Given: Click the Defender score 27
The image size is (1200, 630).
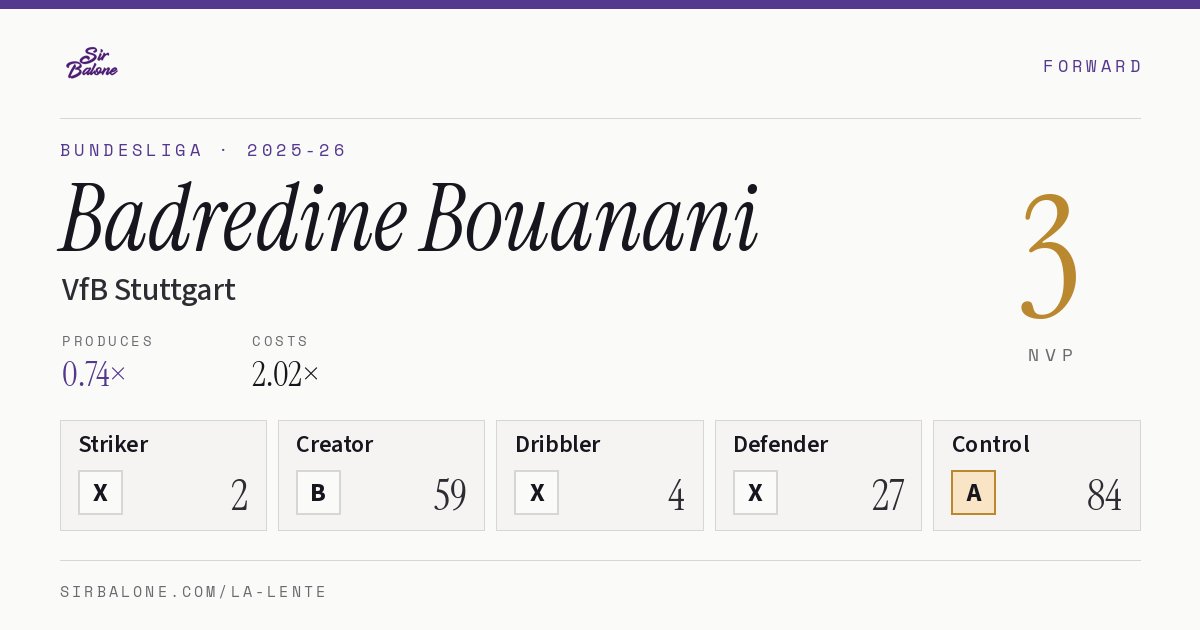Looking at the screenshot, I should point(888,495).
